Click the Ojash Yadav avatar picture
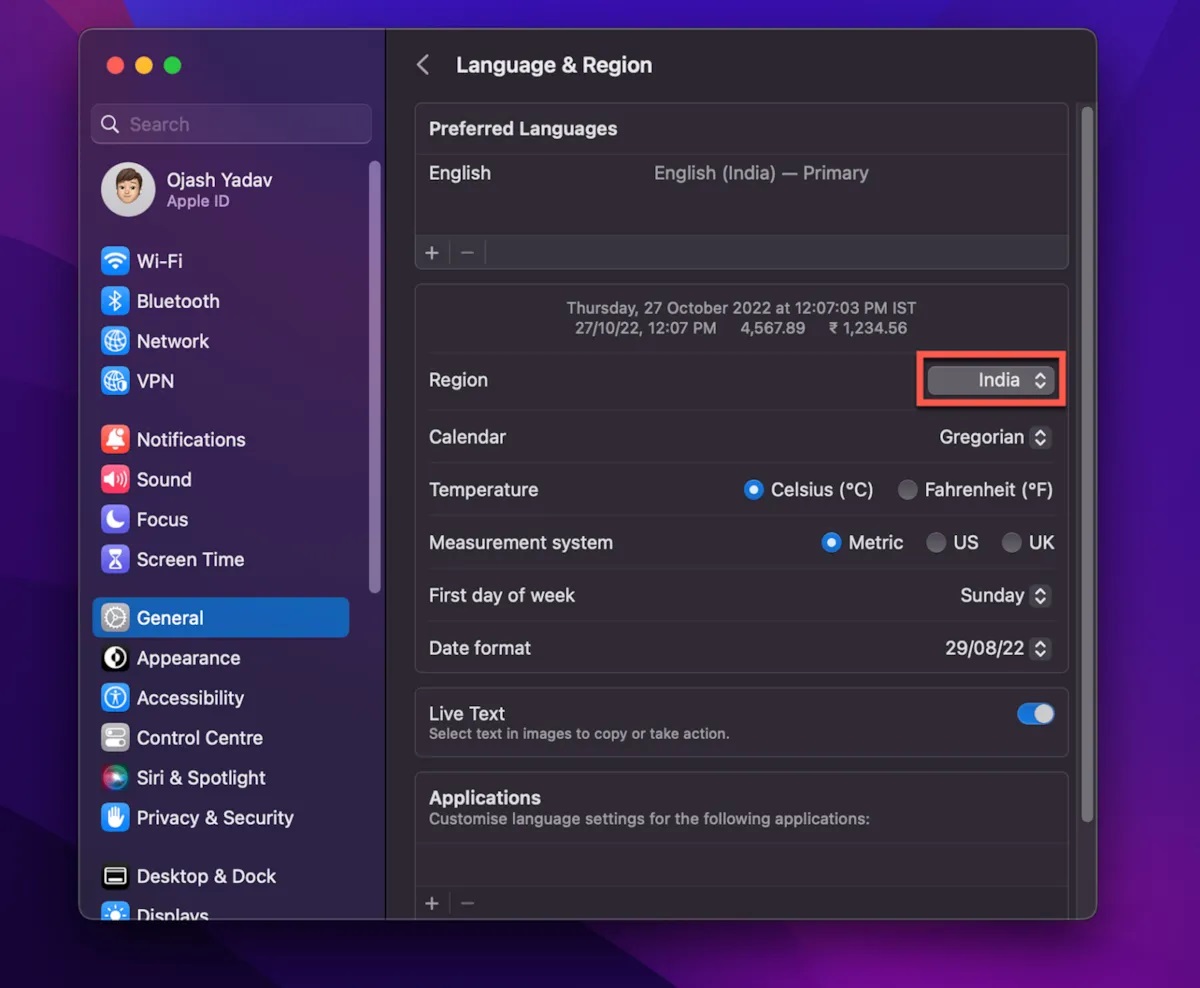This screenshot has height=988, width=1200. [x=128, y=189]
